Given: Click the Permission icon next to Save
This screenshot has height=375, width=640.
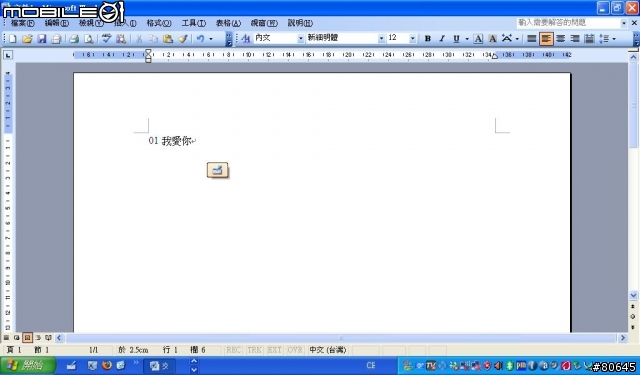Looking at the screenshot, I should click(56, 39).
